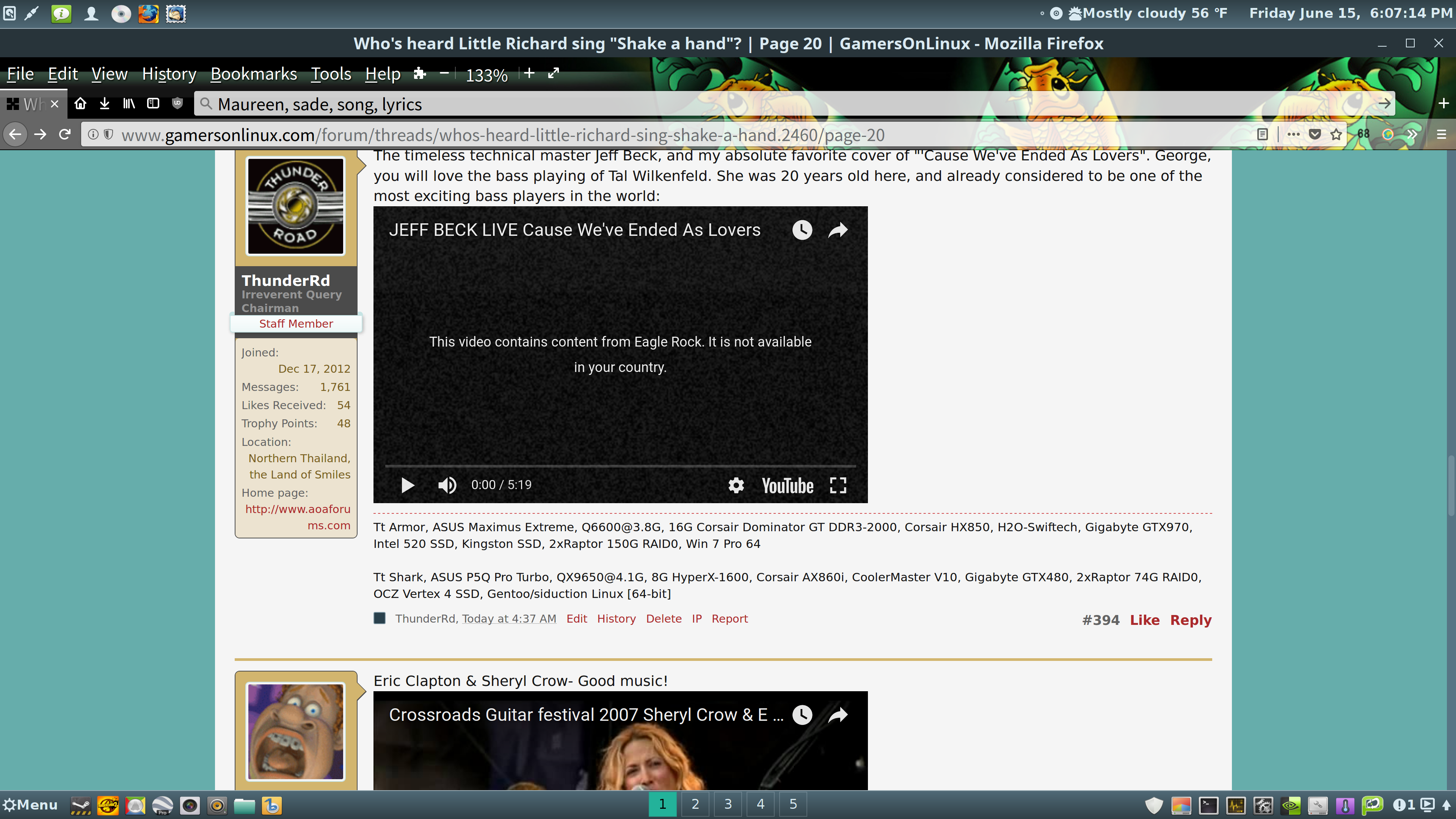
Task: Enter fullscreen via the arrows icon
Action: (x=554, y=73)
